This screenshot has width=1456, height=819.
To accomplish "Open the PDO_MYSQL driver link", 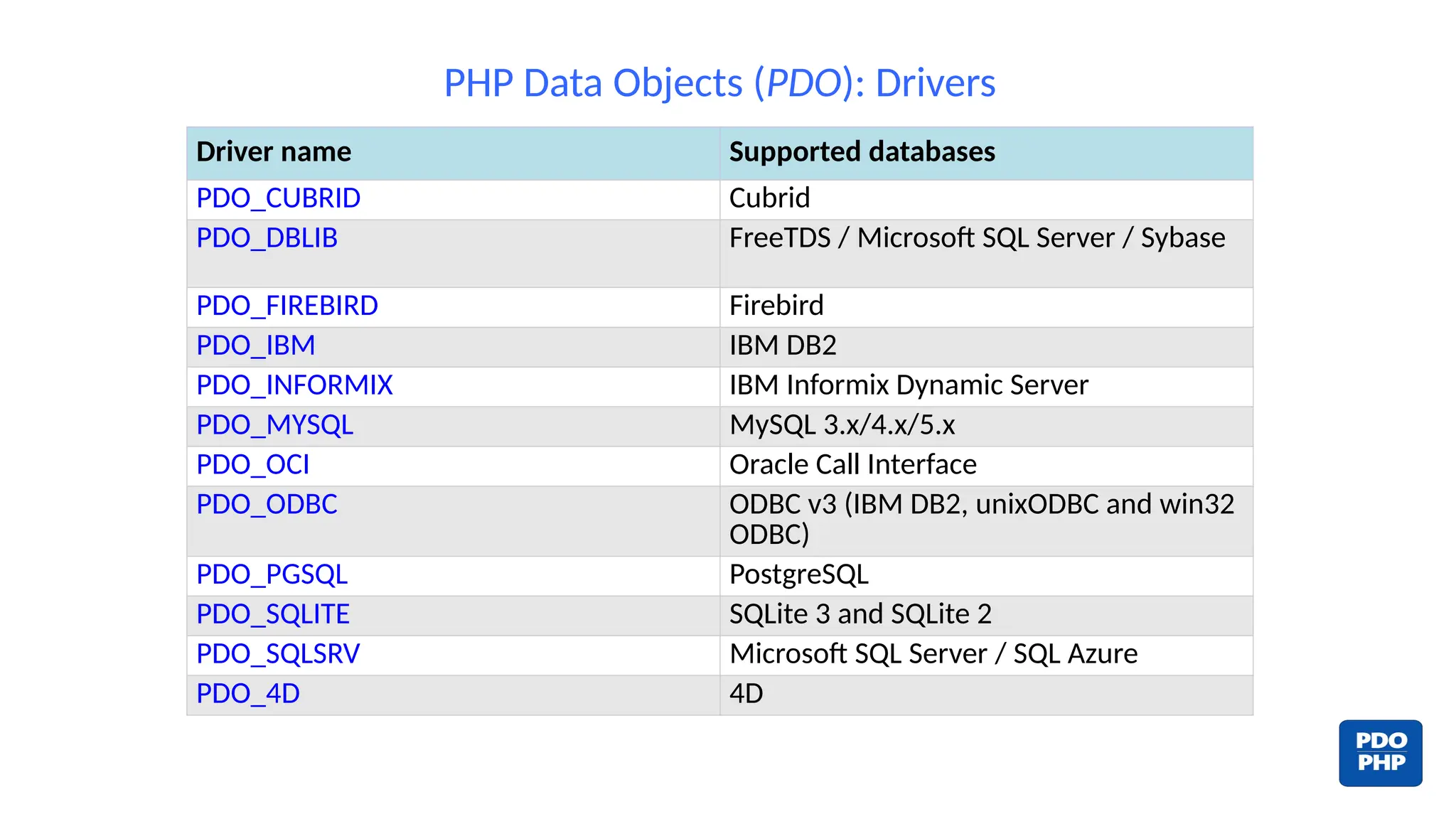I will [x=274, y=425].
